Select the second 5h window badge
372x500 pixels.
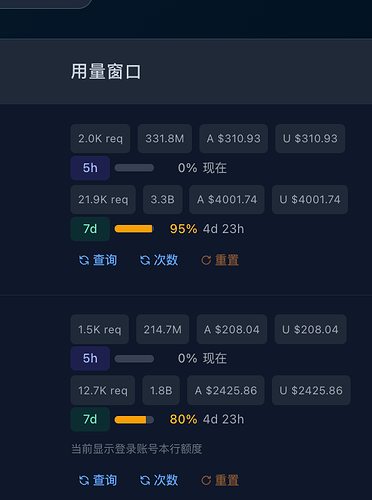[90, 358]
